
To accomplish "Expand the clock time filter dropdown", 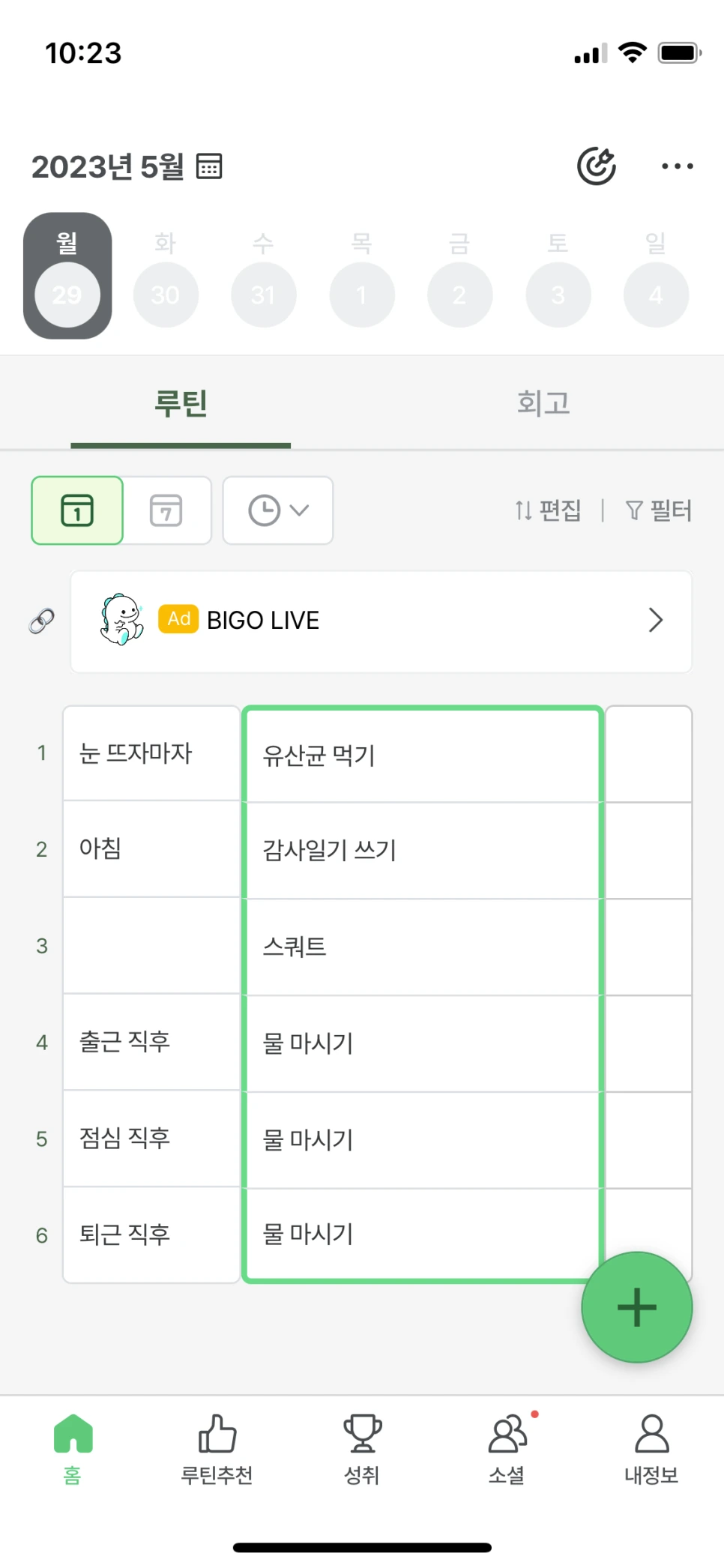I will 278,510.
